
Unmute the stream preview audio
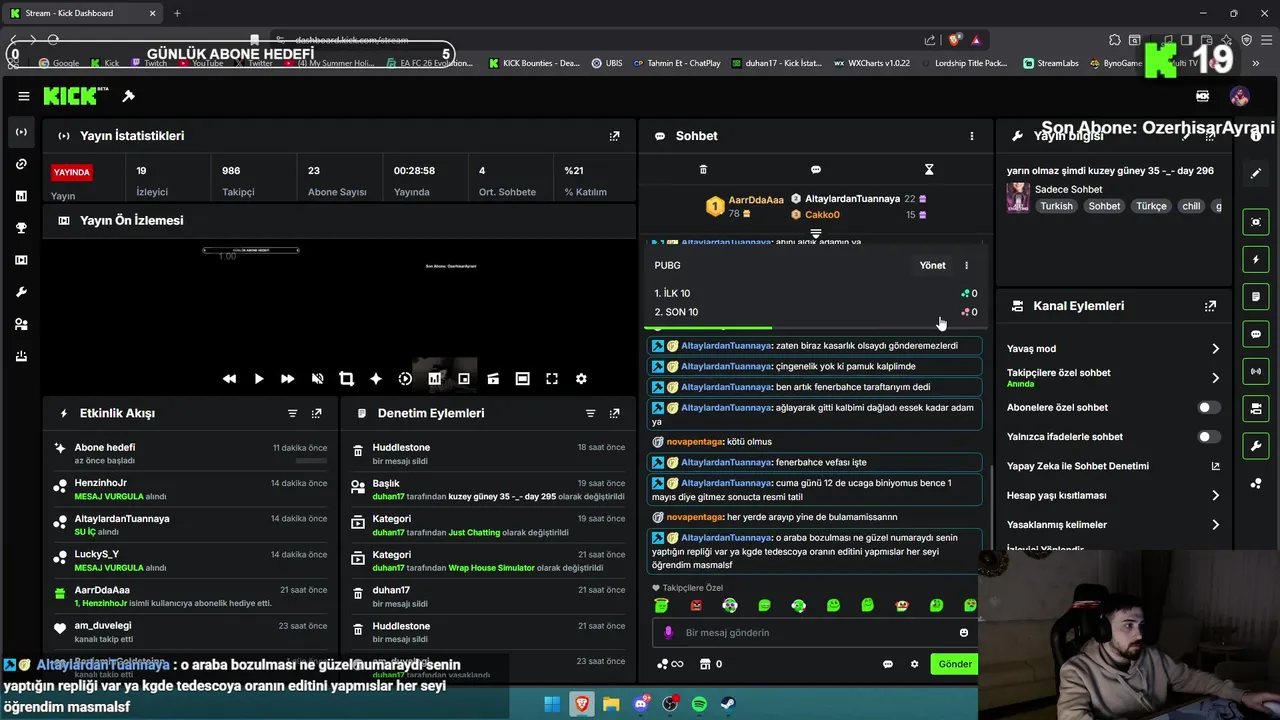point(317,379)
